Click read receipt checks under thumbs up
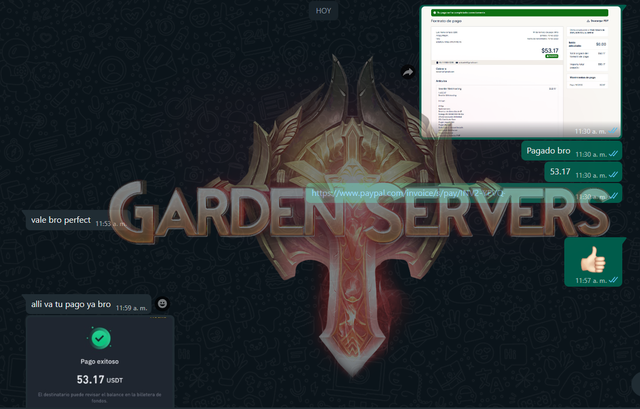 pos(613,280)
